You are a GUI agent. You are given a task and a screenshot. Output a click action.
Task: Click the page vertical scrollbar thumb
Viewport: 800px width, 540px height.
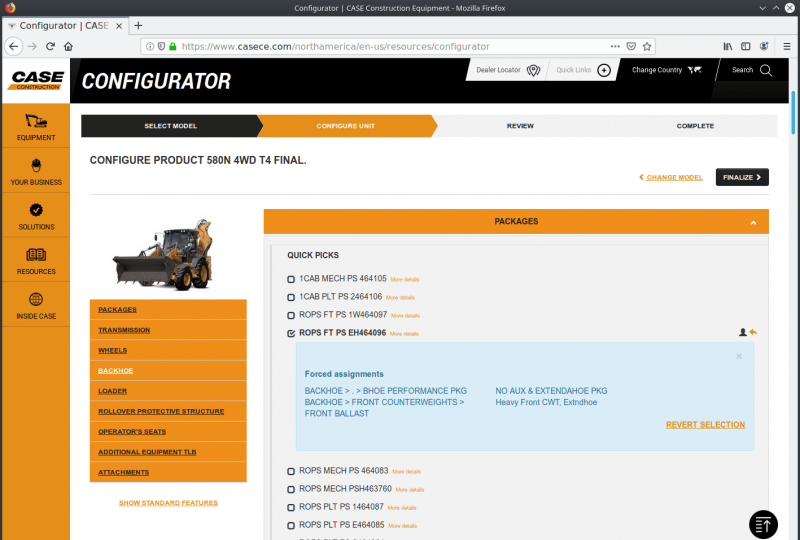pyautogui.click(x=793, y=112)
